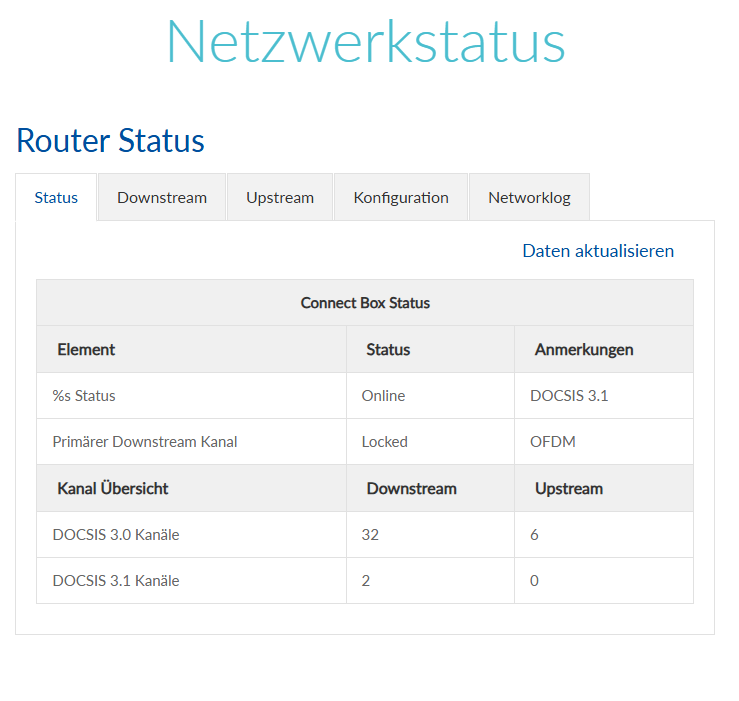This screenshot has width=739, height=701.
Task: Click the Anmerkungen column header
Action: (584, 350)
